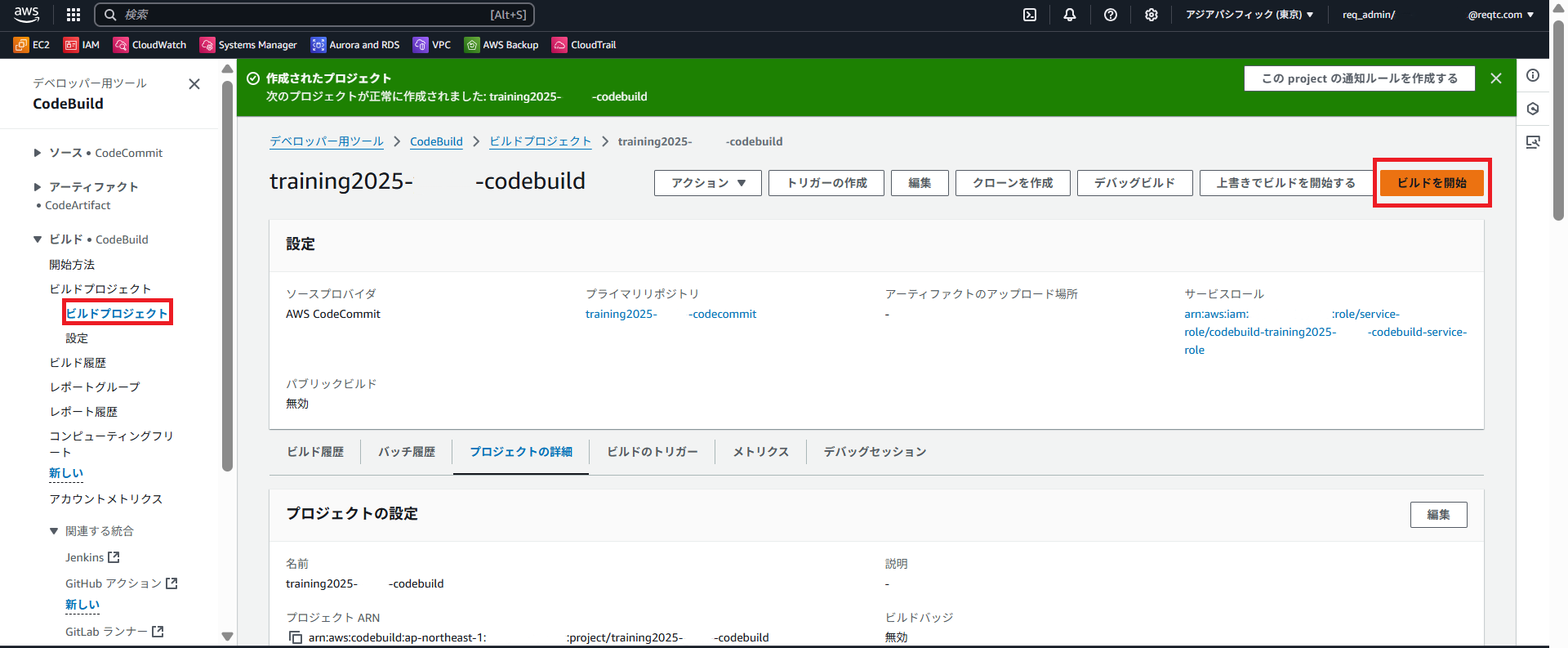Open the services grid menu icon
1568x648 pixels.
[x=73, y=15]
